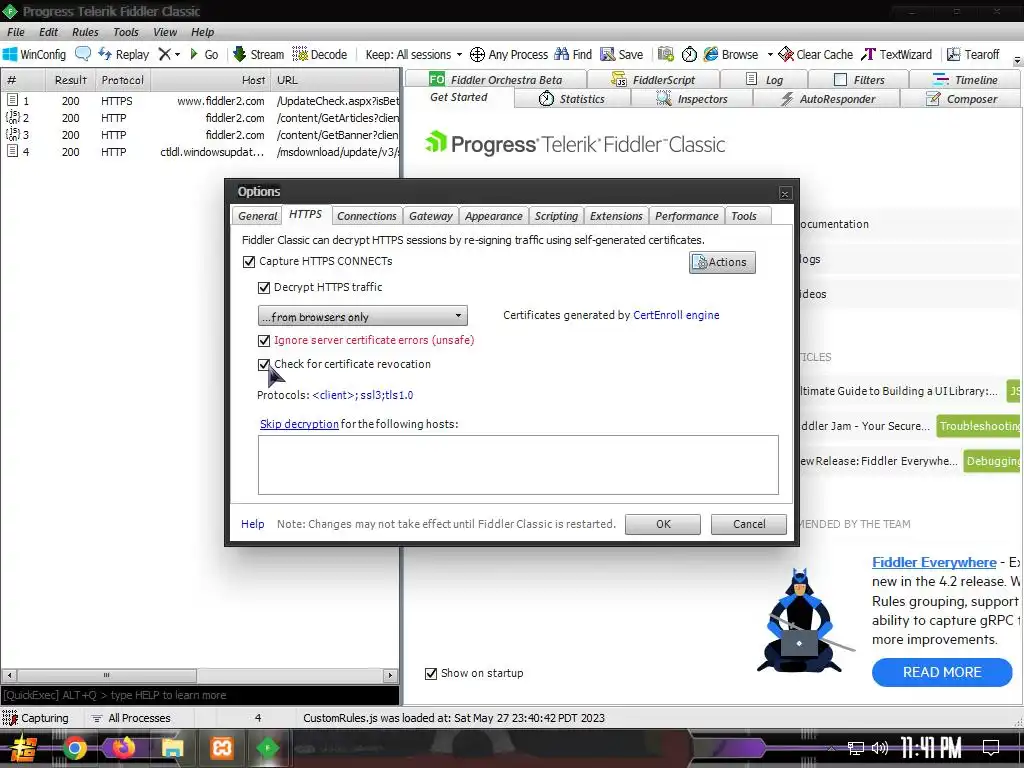1024x768 pixels.
Task: Toggle Stream mode in toolbar
Action: [259, 54]
